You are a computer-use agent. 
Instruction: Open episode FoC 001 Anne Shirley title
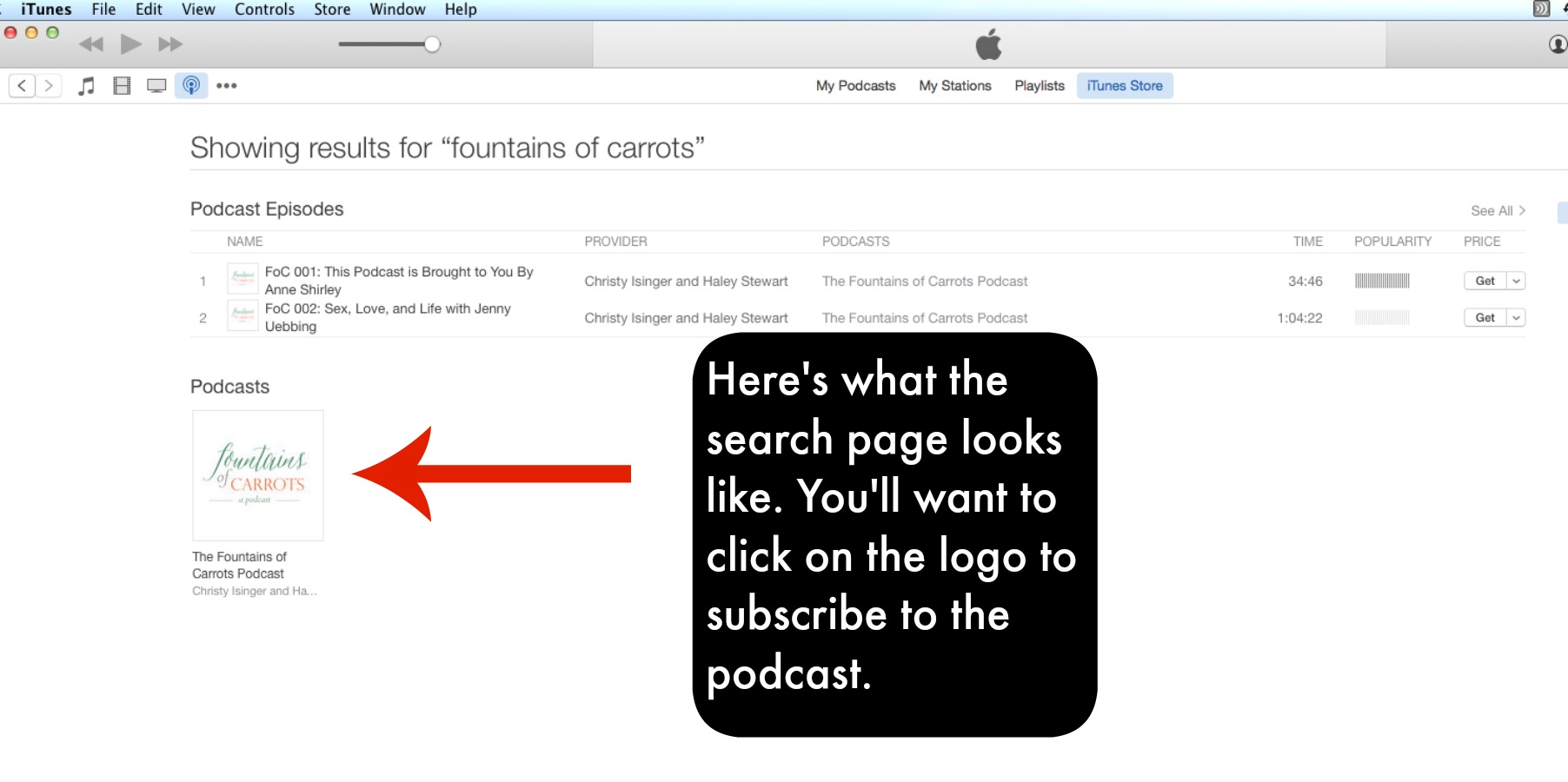click(x=399, y=281)
